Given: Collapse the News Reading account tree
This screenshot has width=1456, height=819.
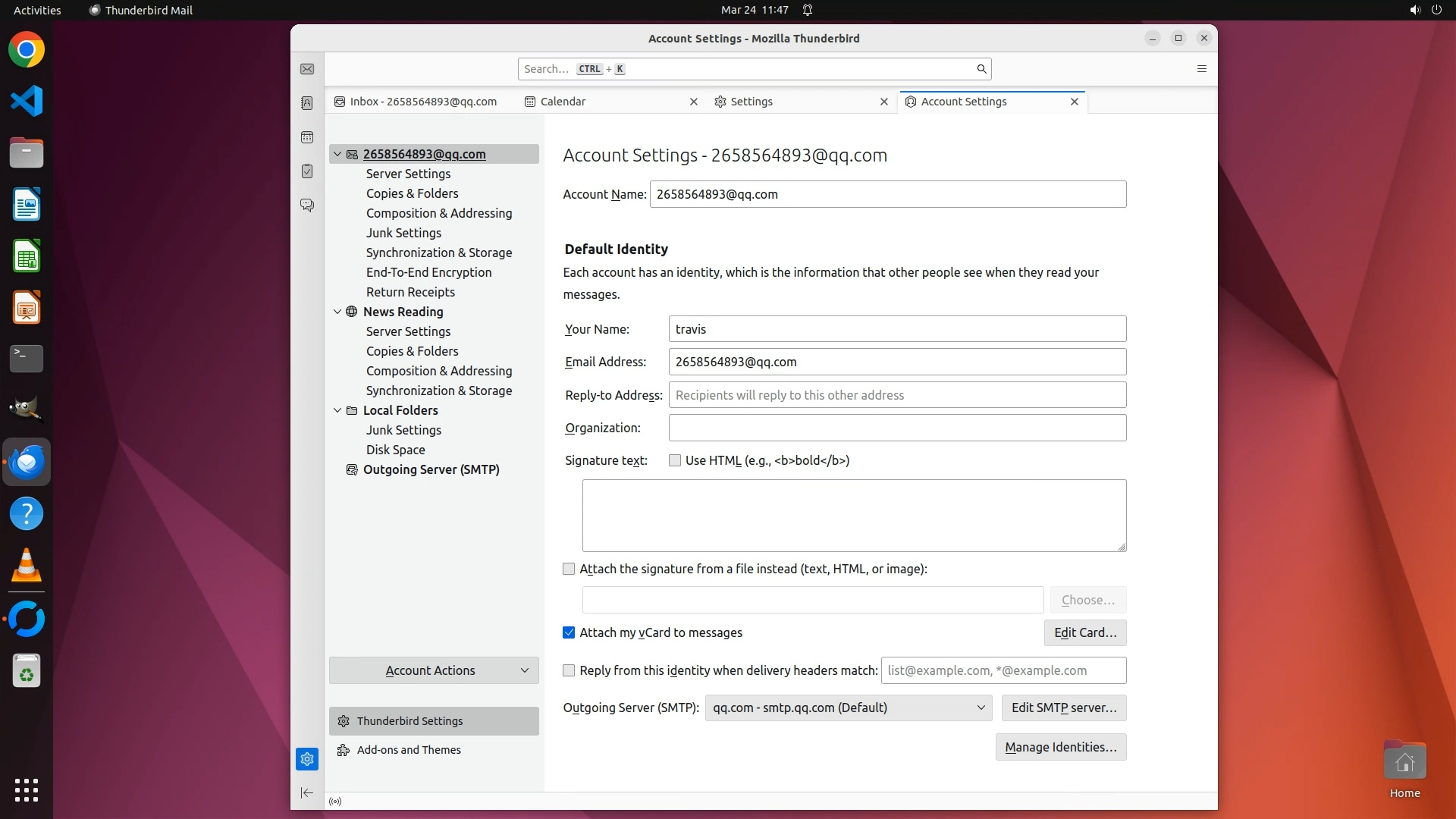Looking at the screenshot, I should pos(337,312).
